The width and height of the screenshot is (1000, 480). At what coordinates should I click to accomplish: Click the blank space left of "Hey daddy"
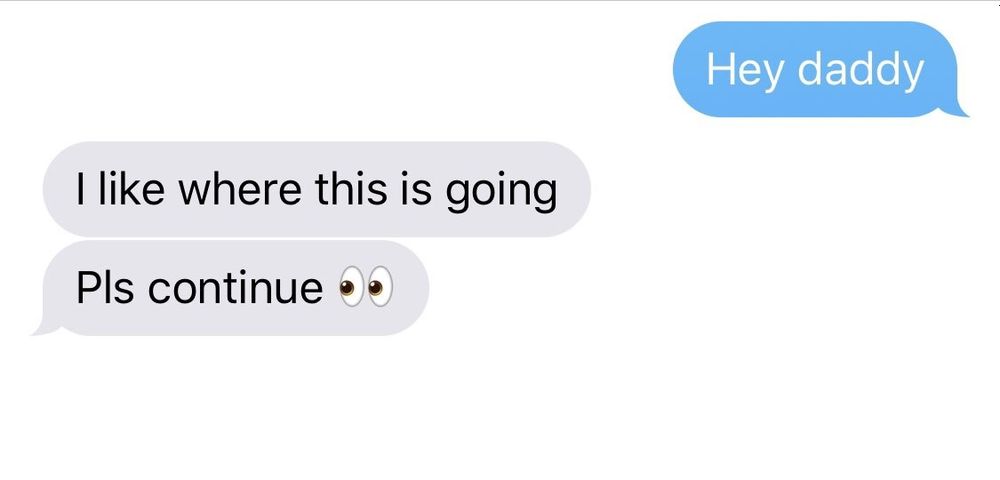point(332,69)
